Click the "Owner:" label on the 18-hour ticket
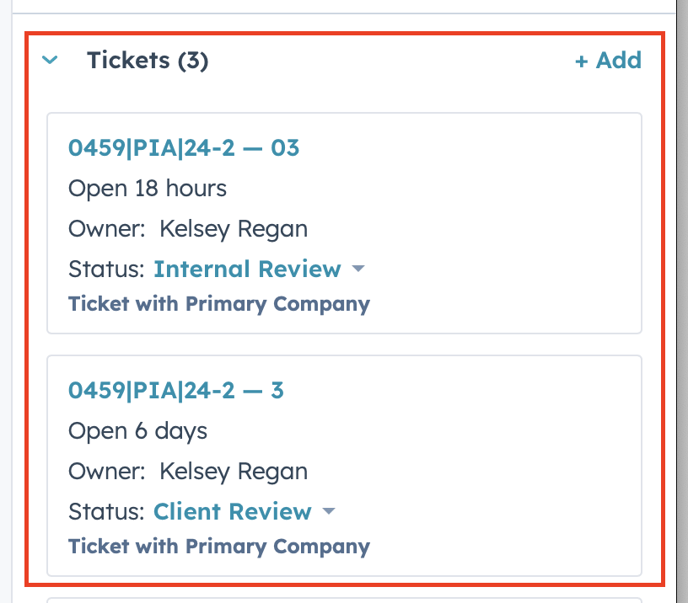This screenshot has height=603, width=688. (x=107, y=229)
